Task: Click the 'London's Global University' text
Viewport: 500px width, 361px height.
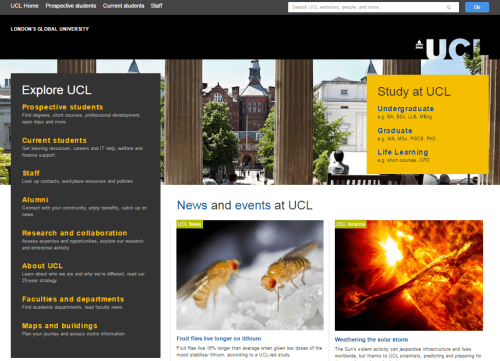Action: coord(50,29)
